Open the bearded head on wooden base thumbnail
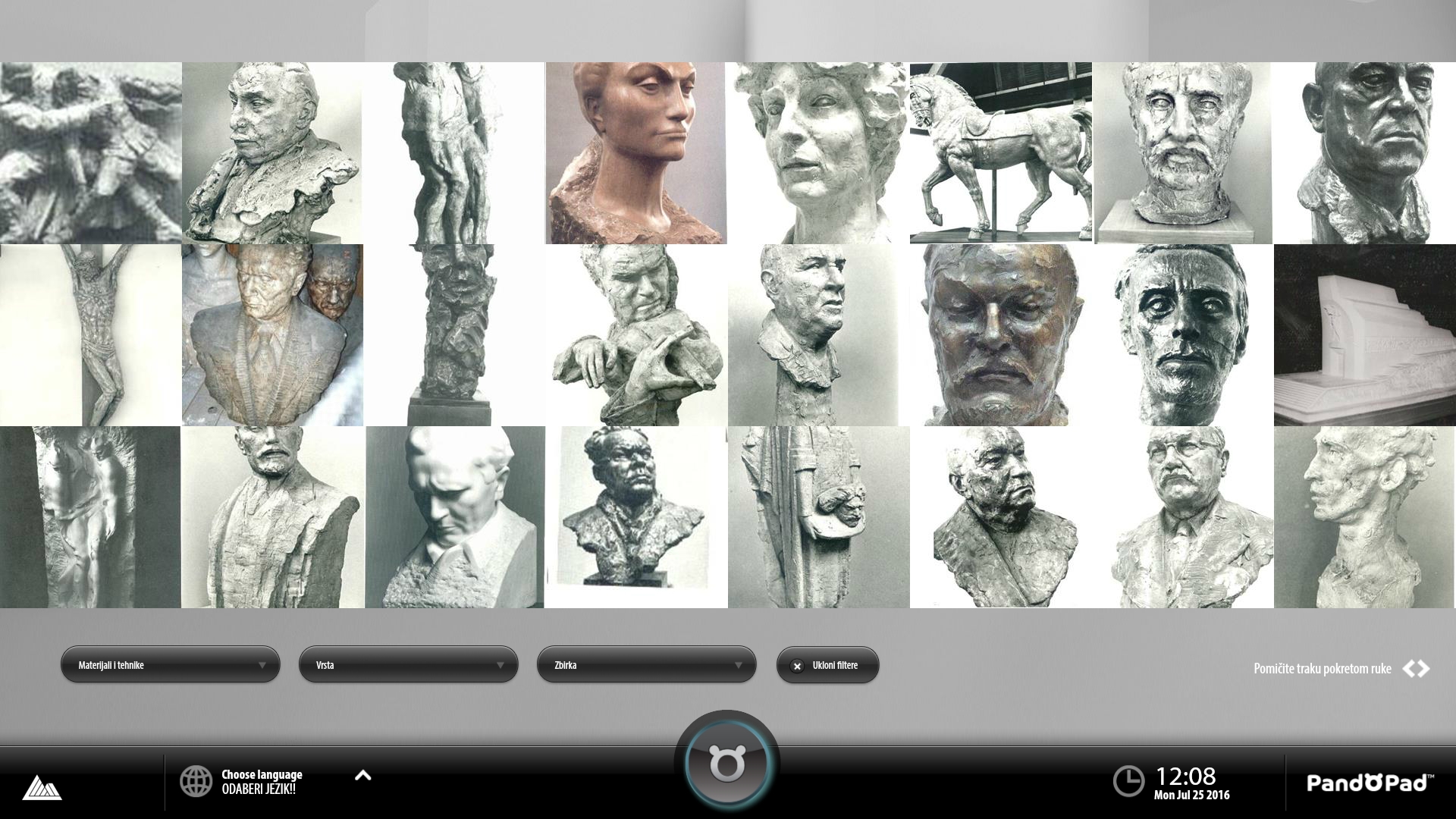This screenshot has height=819, width=1456. 1183,153
